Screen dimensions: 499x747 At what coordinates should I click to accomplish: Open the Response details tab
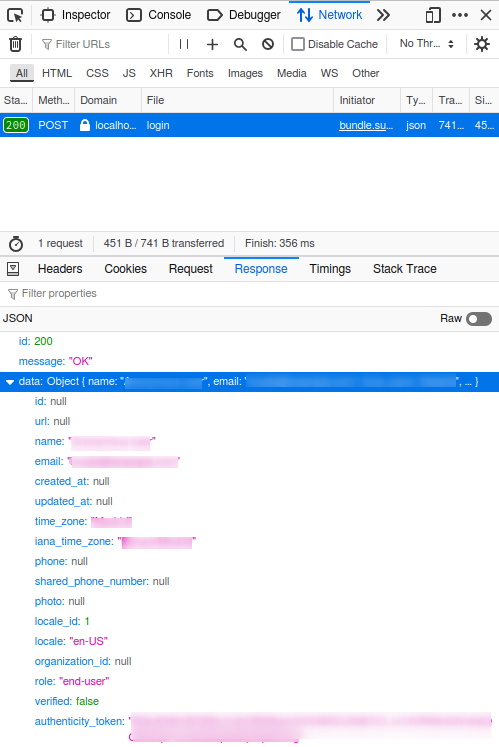[x=261, y=269]
